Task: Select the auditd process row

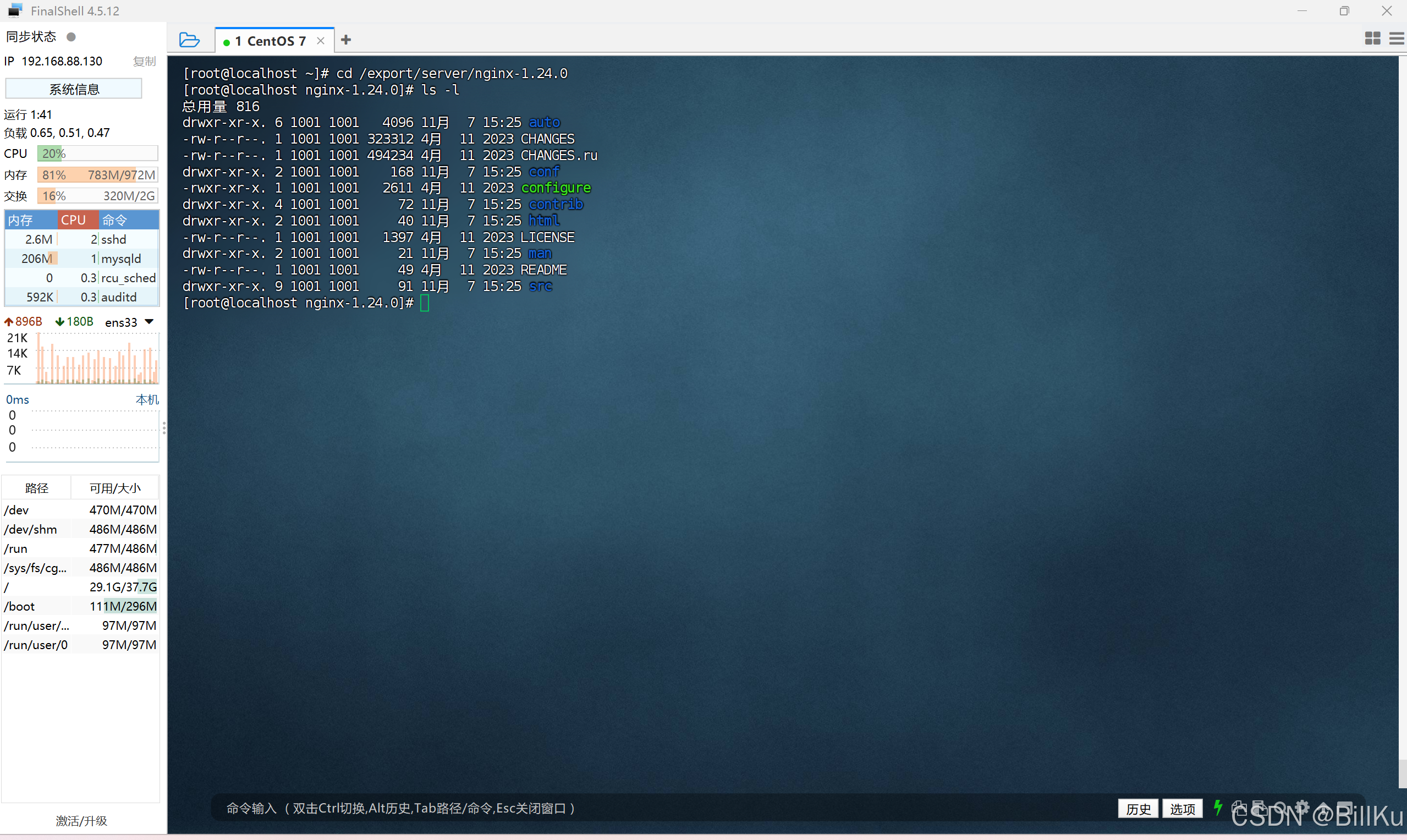Action: pos(82,297)
